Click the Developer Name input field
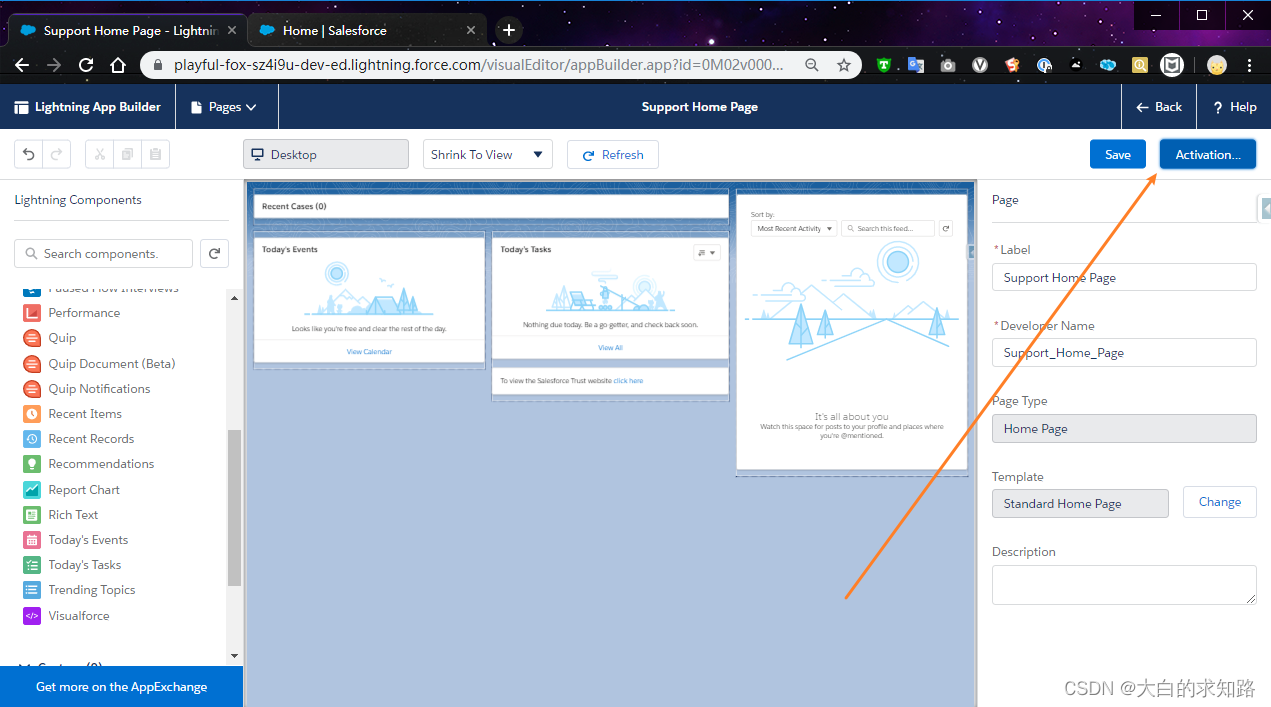This screenshot has width=1271, height=707. (x=1124, y=352)
